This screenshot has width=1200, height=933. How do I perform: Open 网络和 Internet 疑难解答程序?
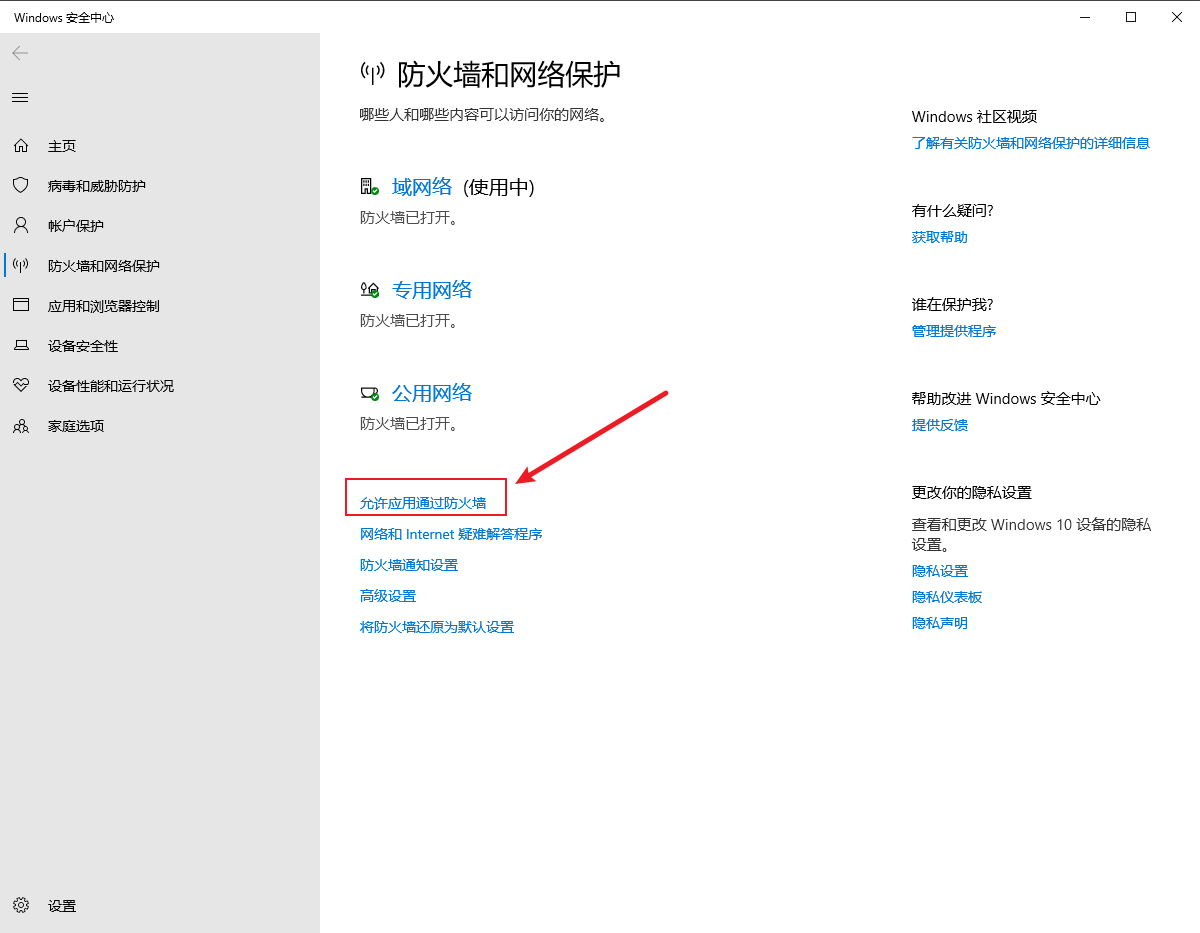(x=451, y=534)
